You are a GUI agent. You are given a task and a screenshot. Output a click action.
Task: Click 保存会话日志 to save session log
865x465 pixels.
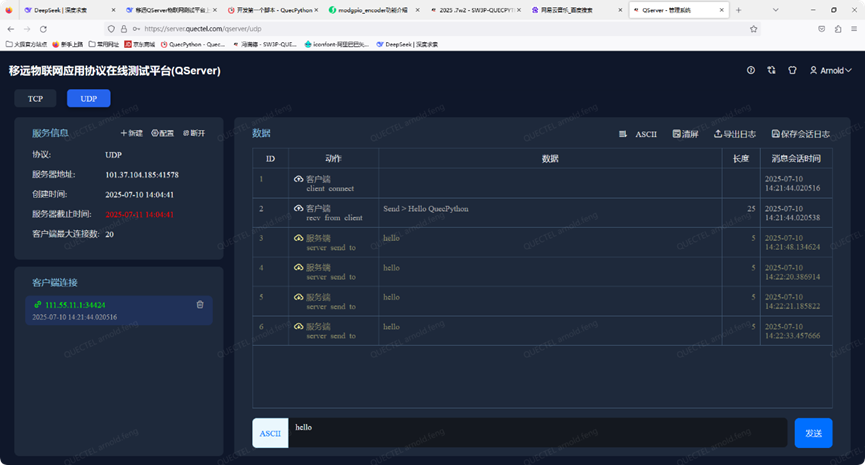[800, 134]
